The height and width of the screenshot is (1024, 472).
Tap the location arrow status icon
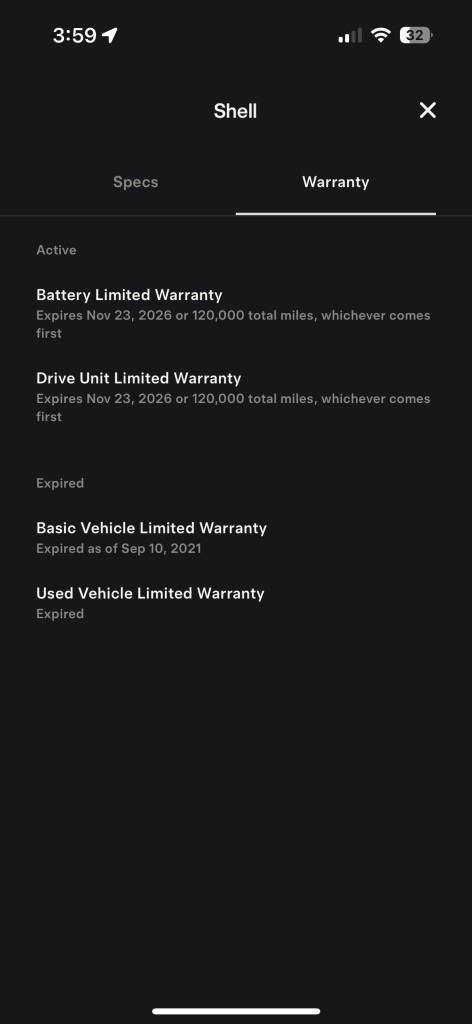[x=110, y=35]
